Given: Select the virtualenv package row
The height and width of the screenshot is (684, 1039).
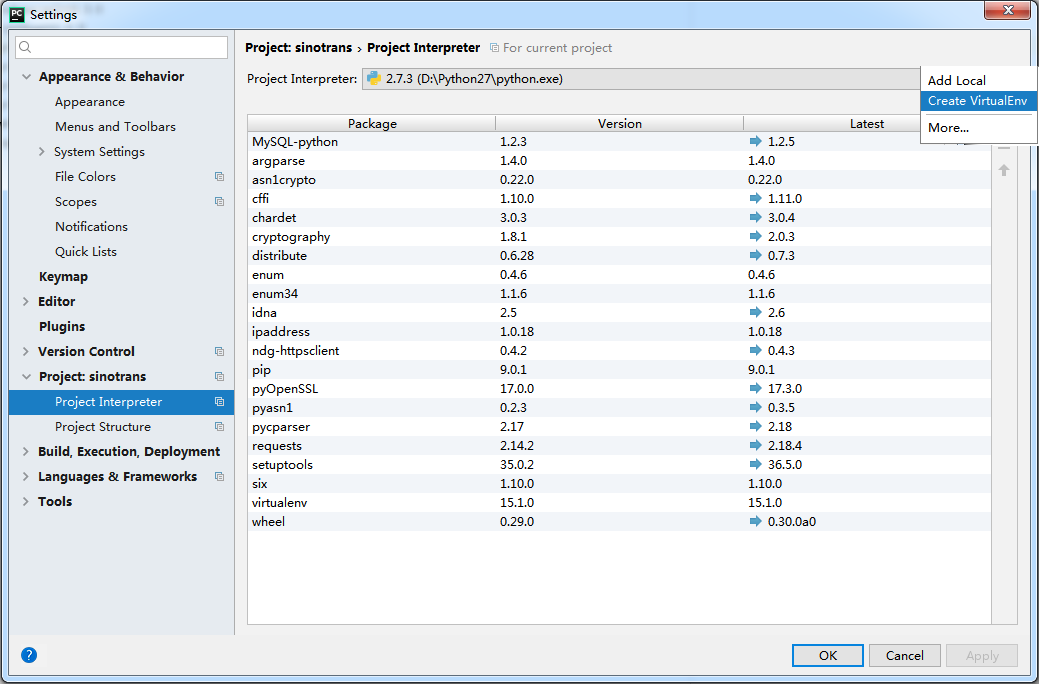Looking at the screenshot, I should click(620, 502).
